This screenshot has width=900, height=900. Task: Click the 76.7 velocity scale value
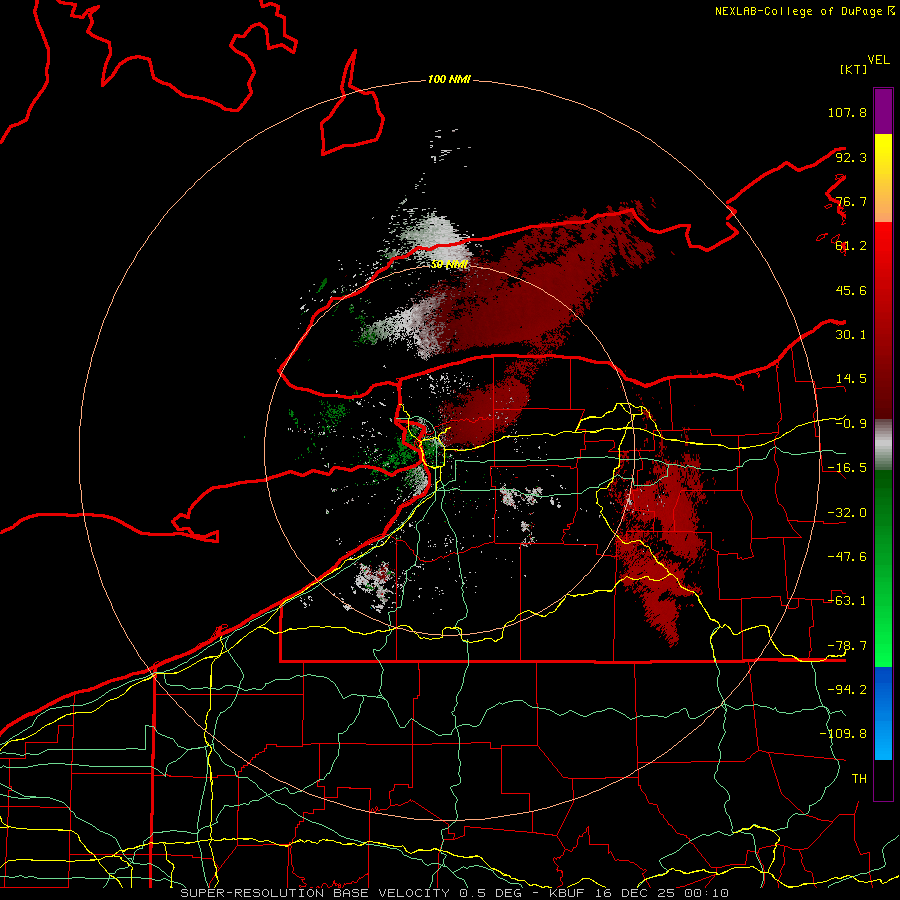click(851, 201)
